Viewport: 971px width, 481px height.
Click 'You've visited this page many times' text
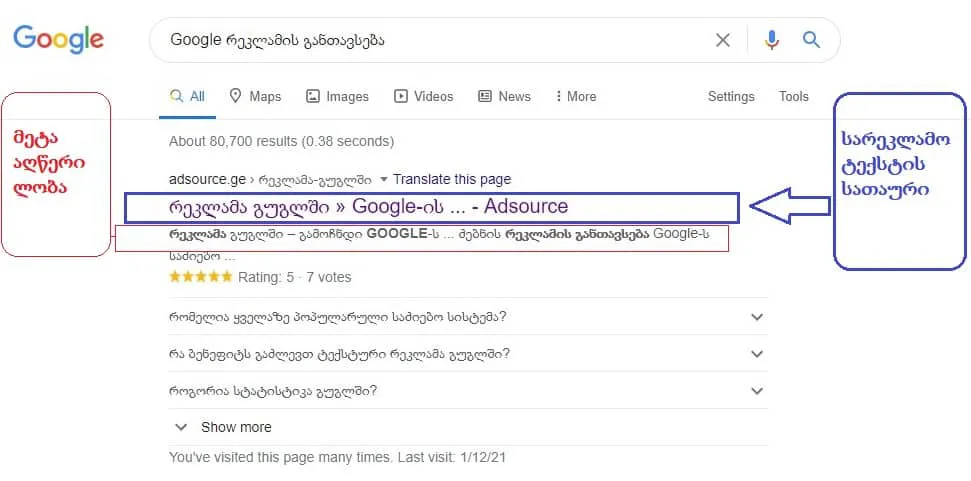337,458
